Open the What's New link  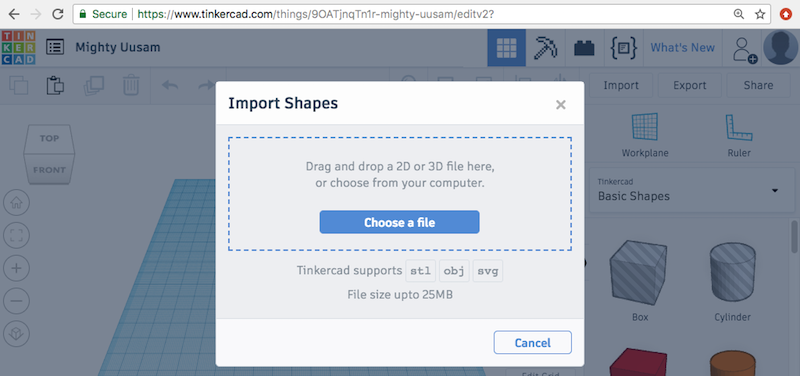(683, 48)
